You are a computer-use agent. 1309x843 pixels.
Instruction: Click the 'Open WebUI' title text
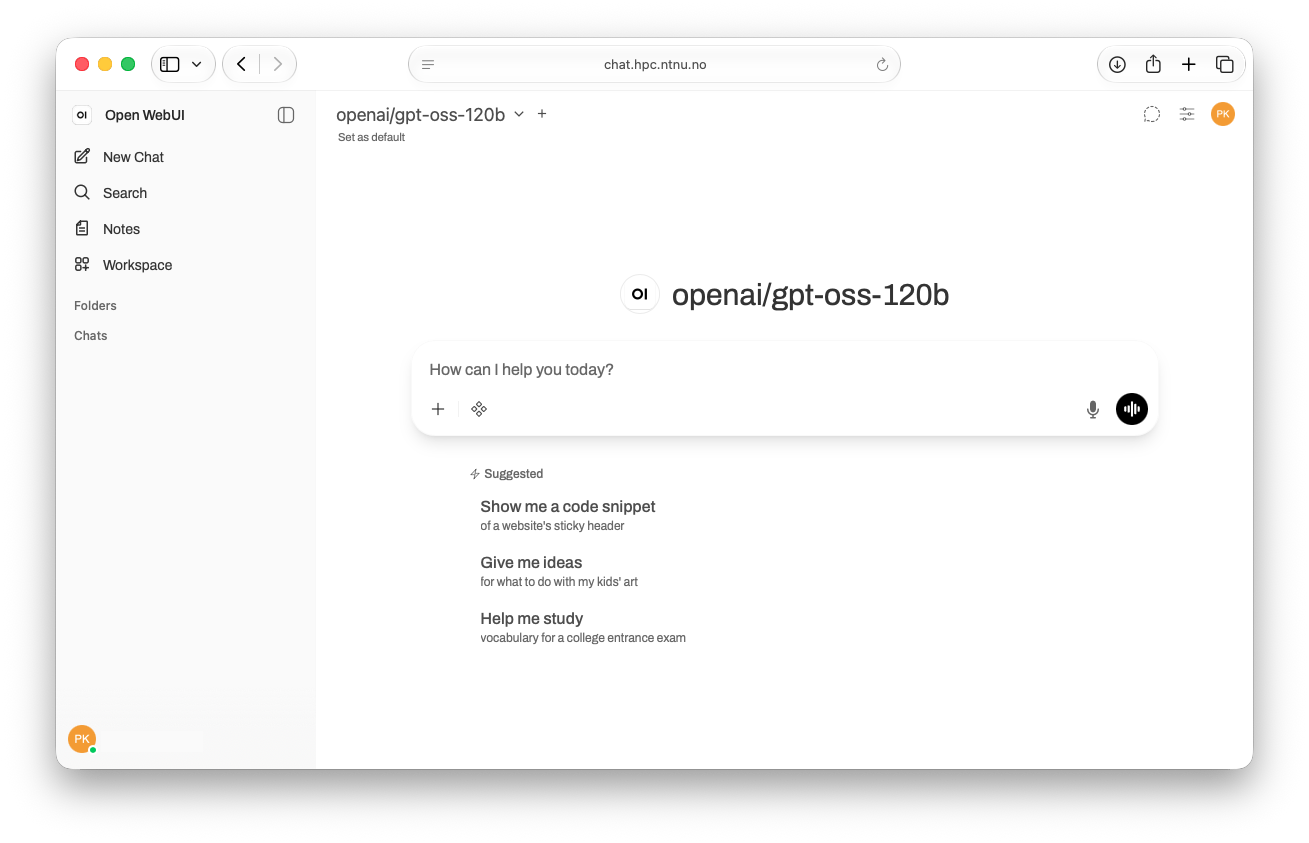(145, 115)
